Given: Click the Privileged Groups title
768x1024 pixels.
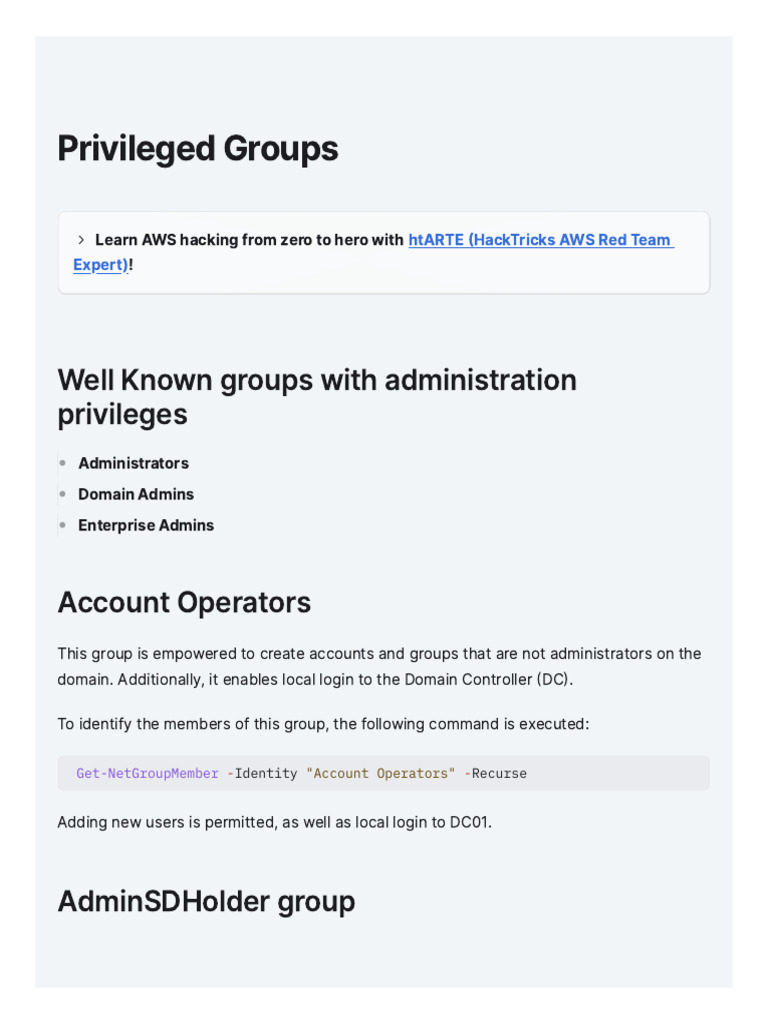Looking at the screenshot, I should 198,149.
